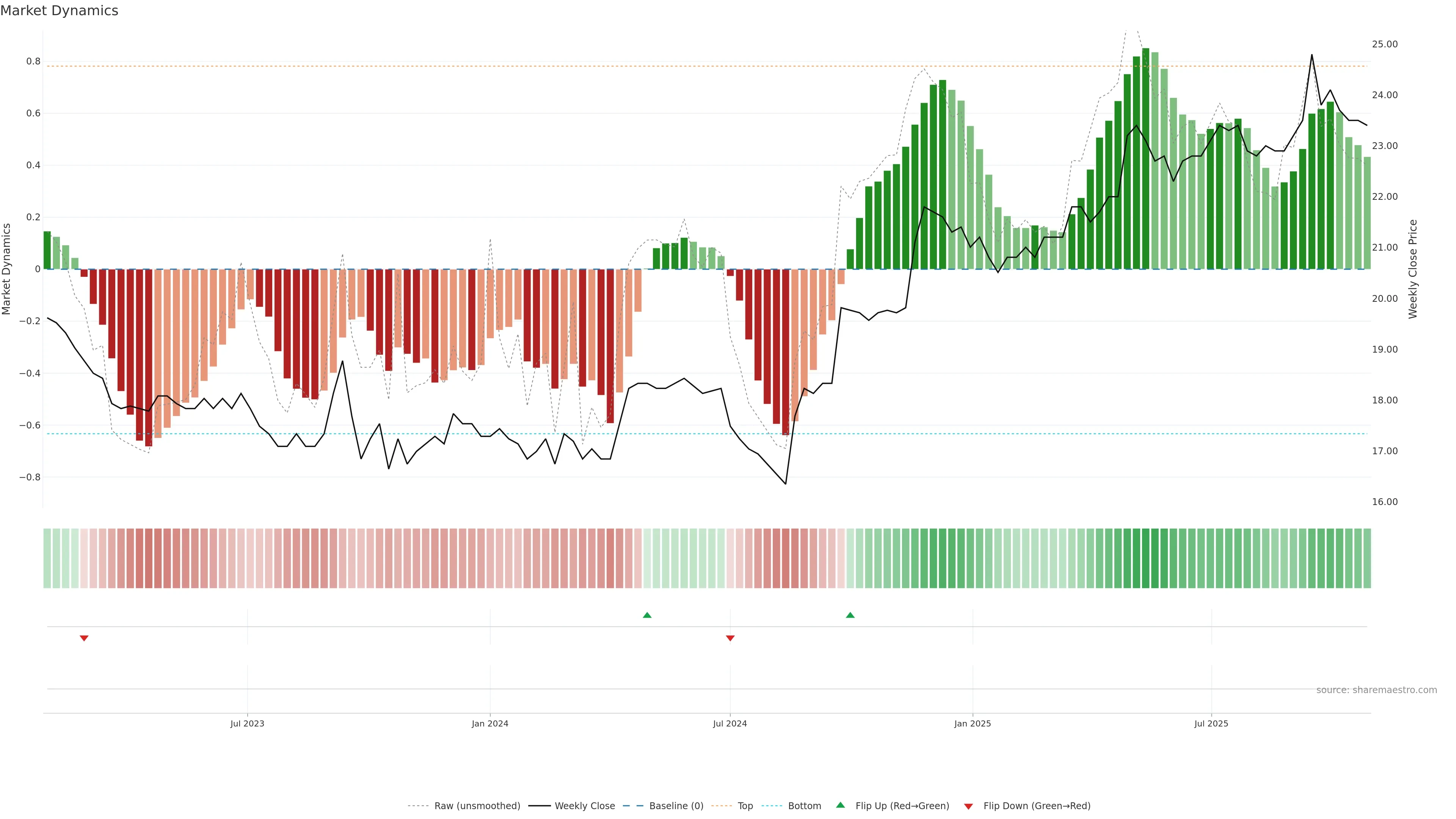Click the Jan 2025 x-axis label
The image size is (1456, 819).
click(972, 723)
